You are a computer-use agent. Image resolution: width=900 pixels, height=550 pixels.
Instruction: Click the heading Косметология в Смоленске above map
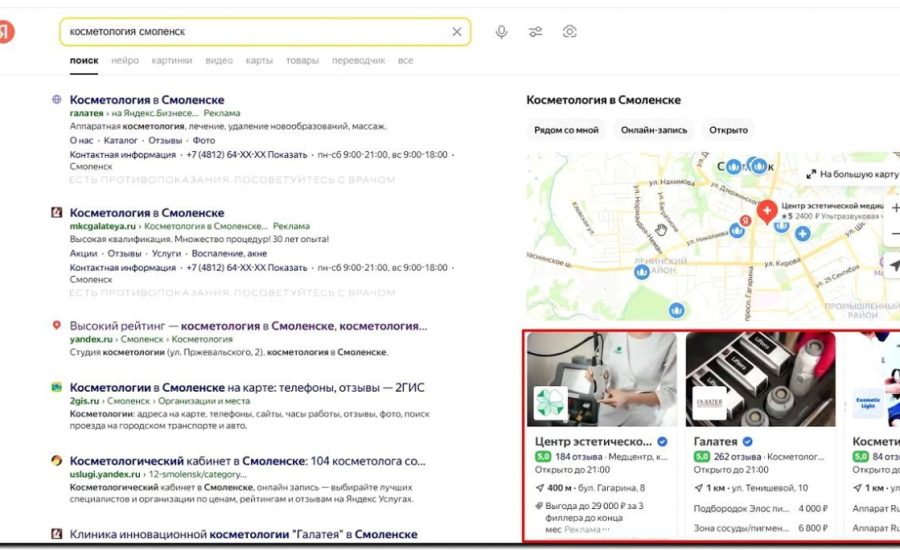(x=603, y=100)
